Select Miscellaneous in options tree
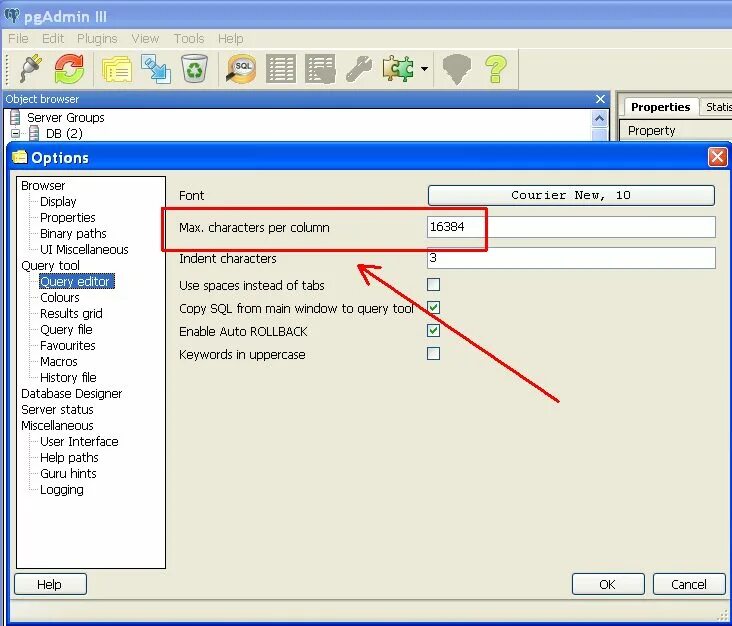 57,425
